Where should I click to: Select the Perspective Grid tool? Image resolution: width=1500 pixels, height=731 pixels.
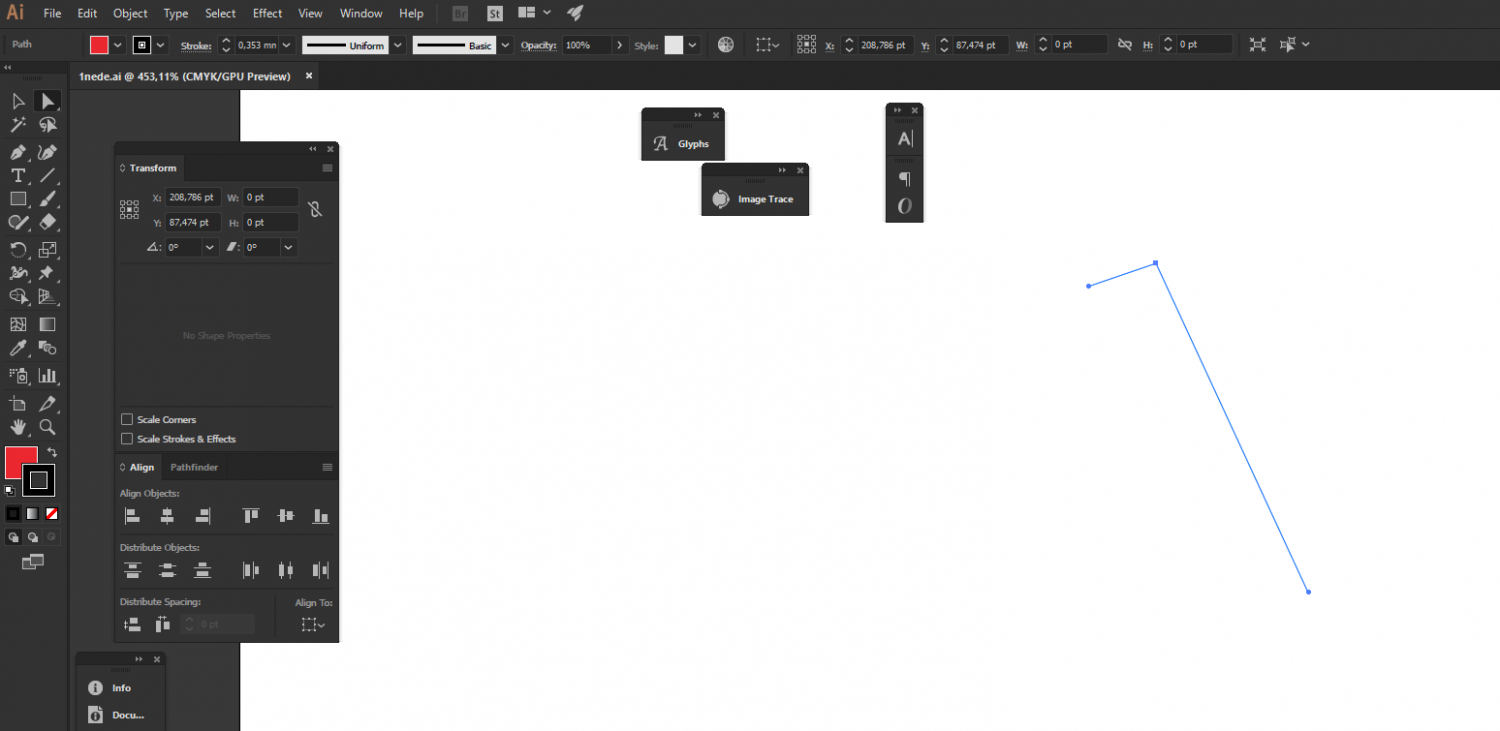tap(47, 297)
